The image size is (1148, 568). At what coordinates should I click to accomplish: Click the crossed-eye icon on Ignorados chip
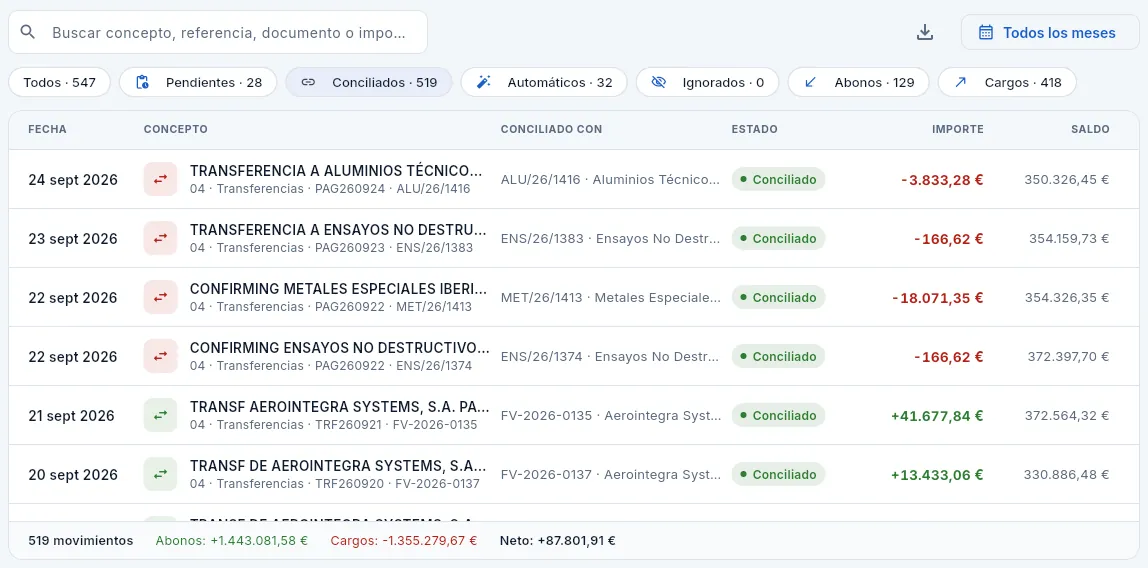pos(658,83)
